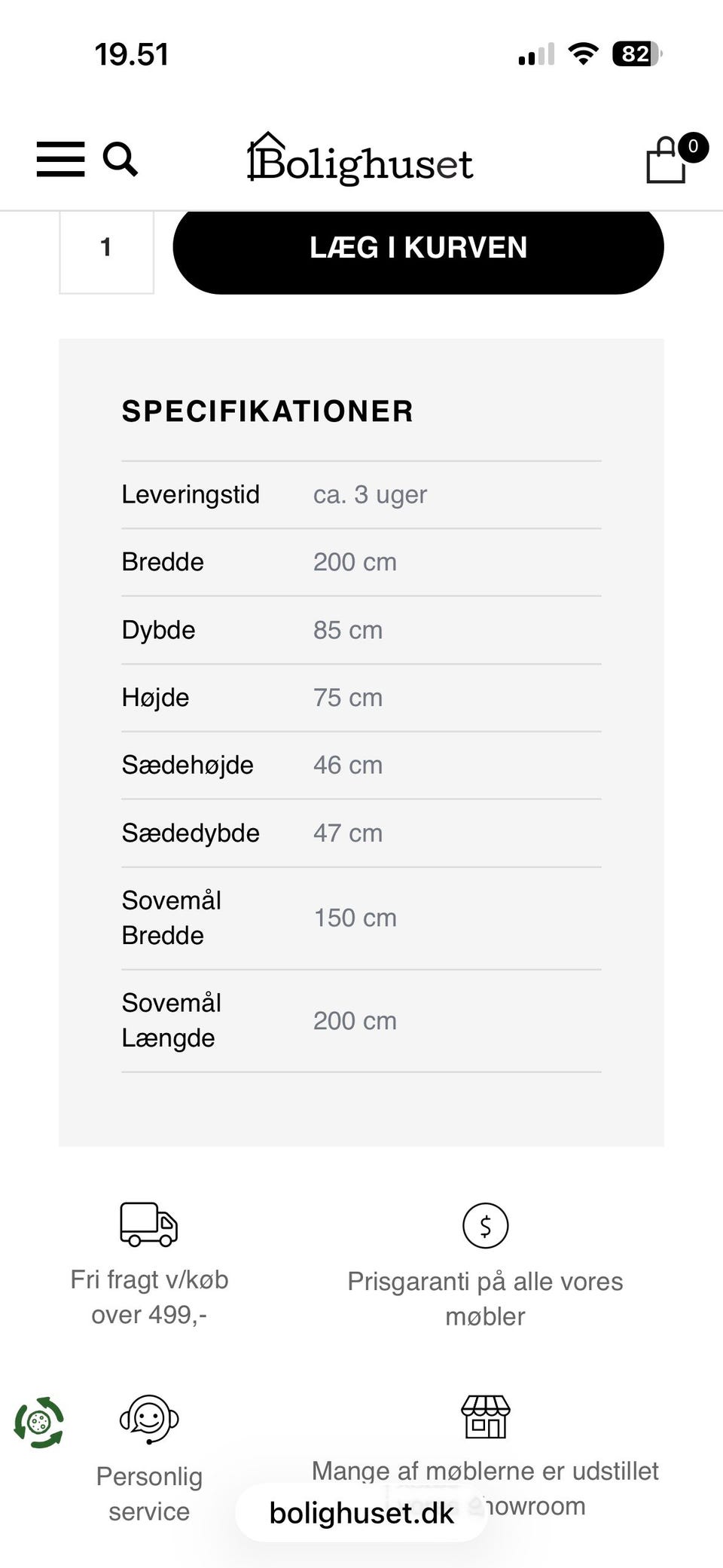Screen dimensions: 723x1568
Task: Tap 'Prisgaranti på alle vores møbler' text
Action: pos(485,1298)
